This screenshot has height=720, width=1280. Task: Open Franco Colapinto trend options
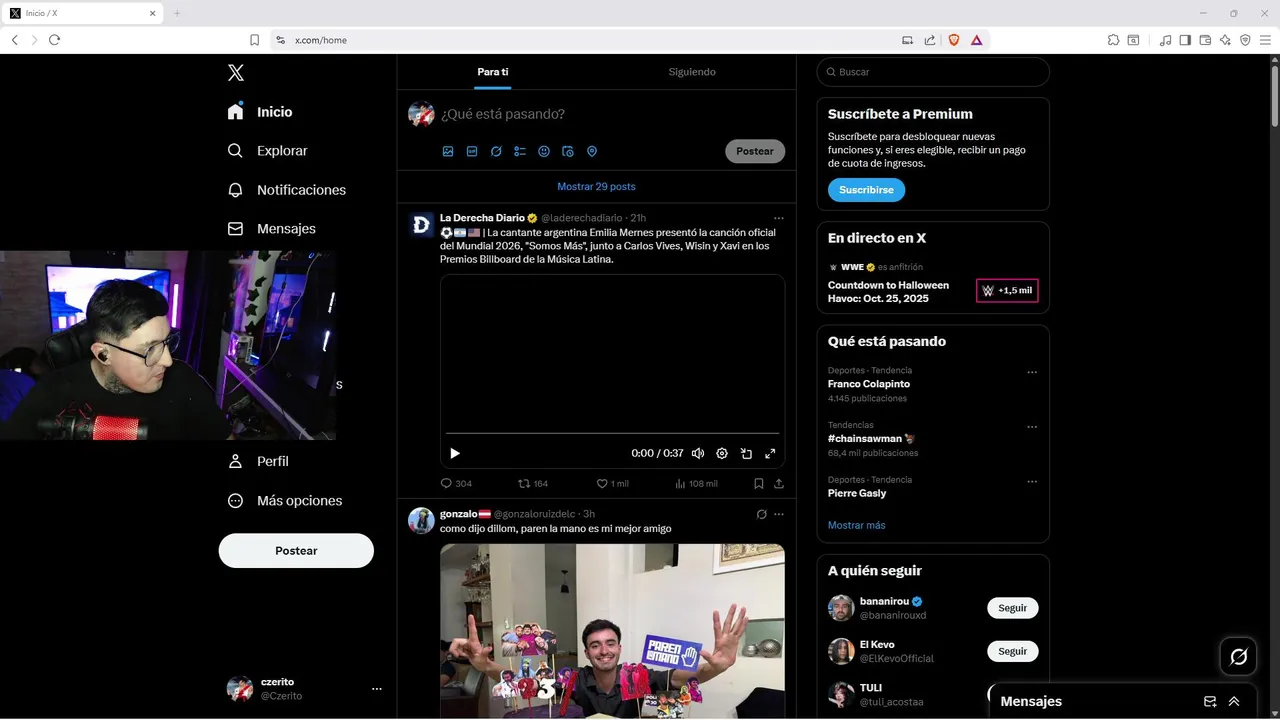pos(1032,372)
